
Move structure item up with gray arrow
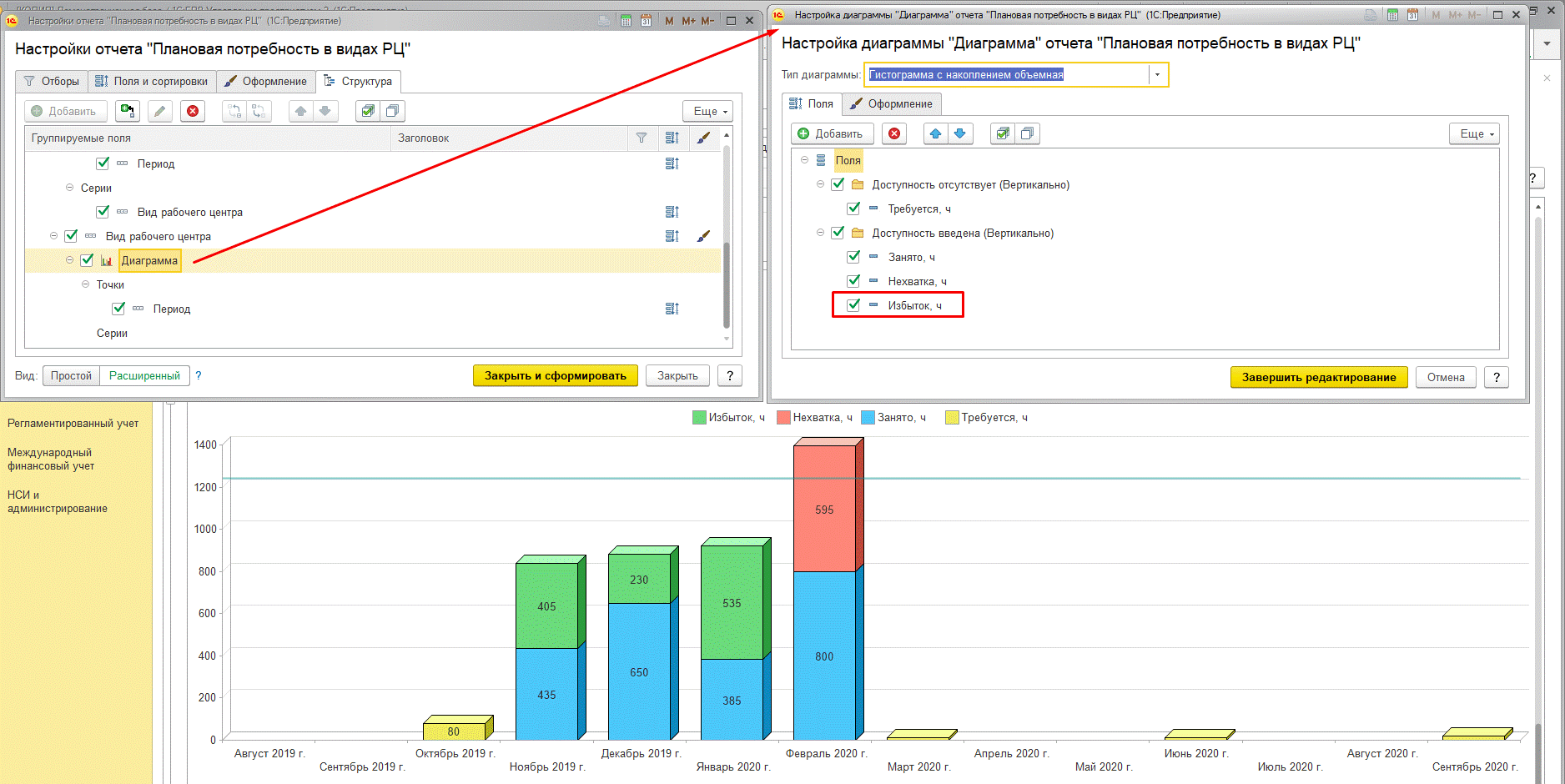301,111
